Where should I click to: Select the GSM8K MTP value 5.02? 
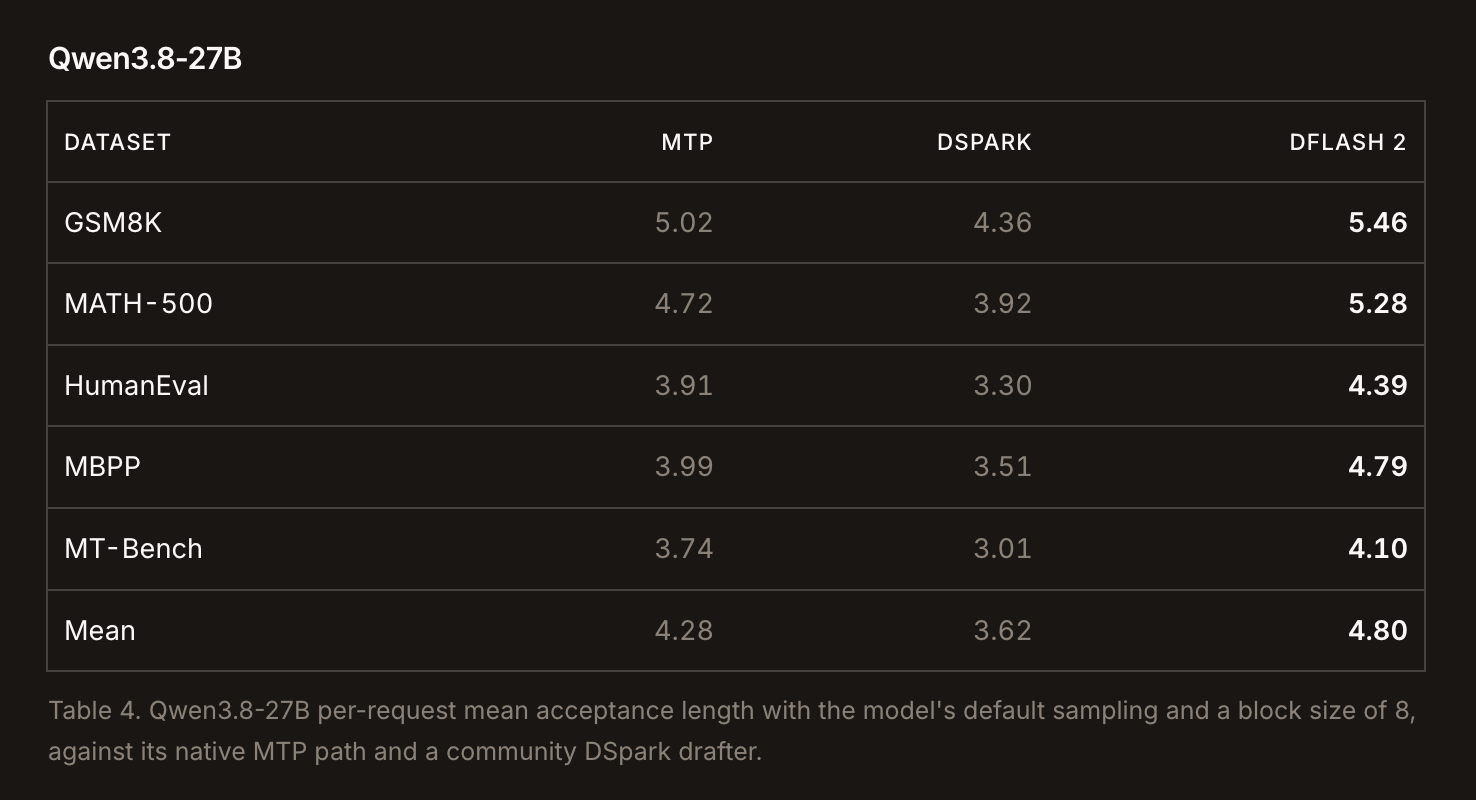[x=684, y=223]
